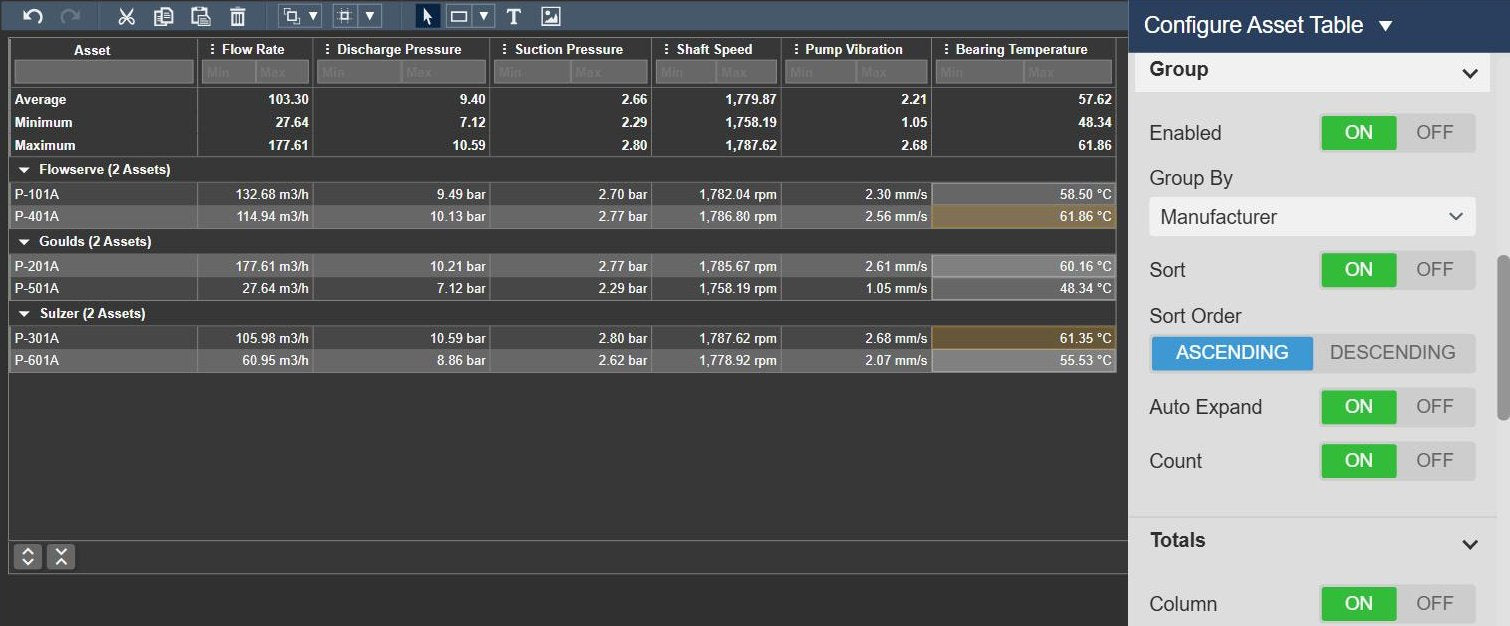This screenshot has width=1510, height=626.
Task: Turn Count OFF
Action: [1434, 461]
